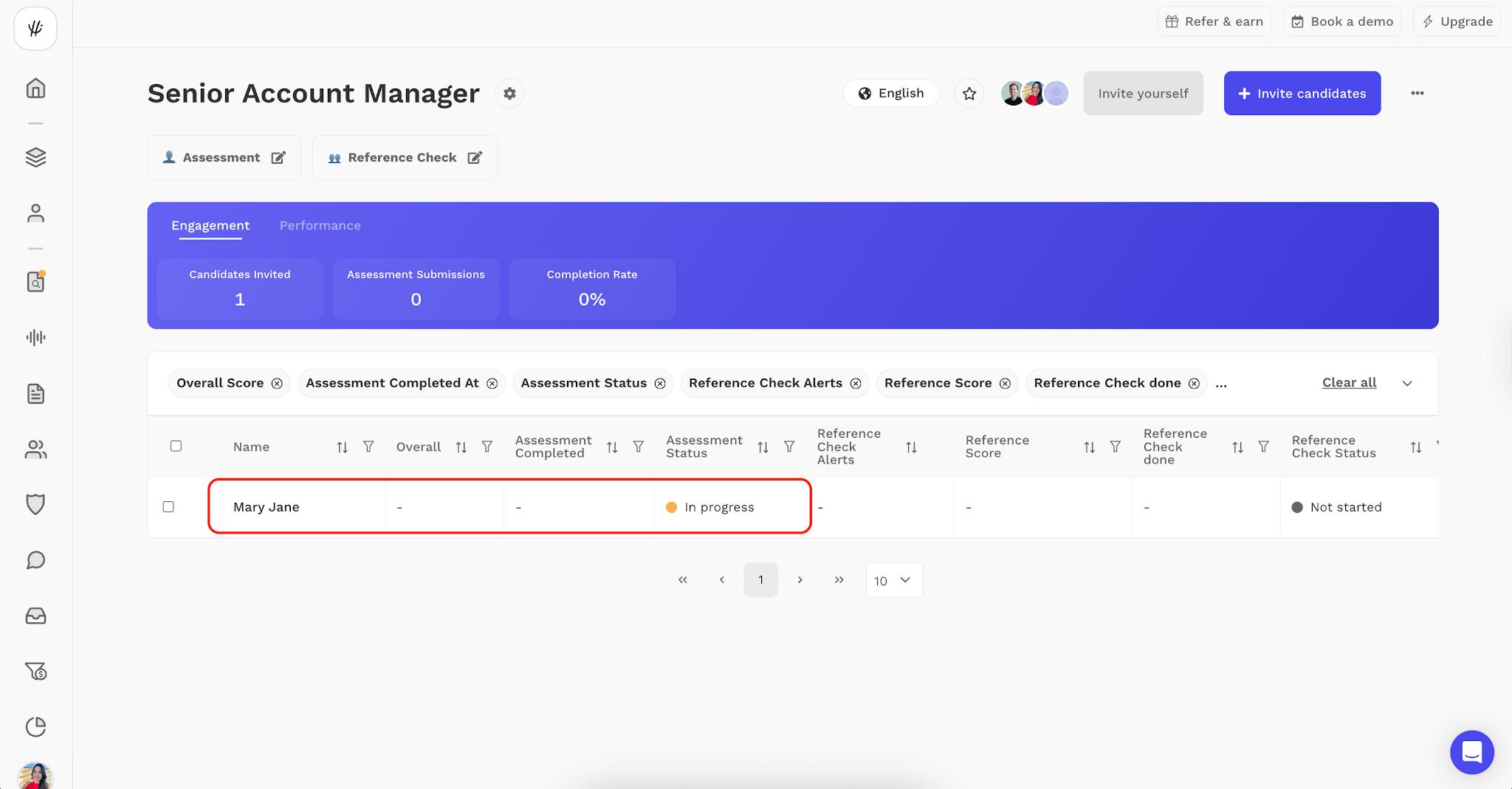This screenshot has width=1512, height=789.
Task: Edit the Assessment with pencil icon
Action: (278, 157)
